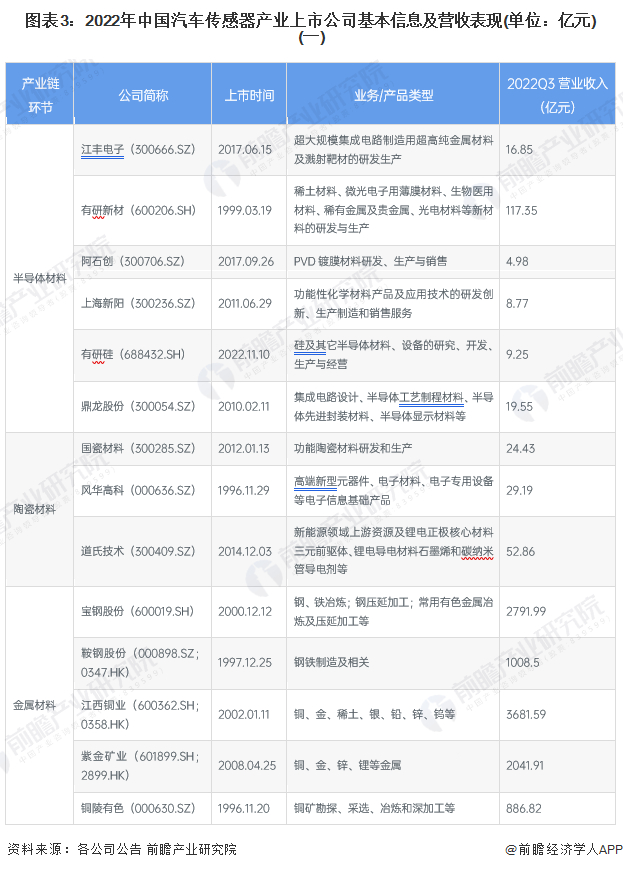Select the 鞍钢股份 (000898.SZ; 0347.HK) cell
Viewport: 623px width, 870px height.
[x=143, y=663]
